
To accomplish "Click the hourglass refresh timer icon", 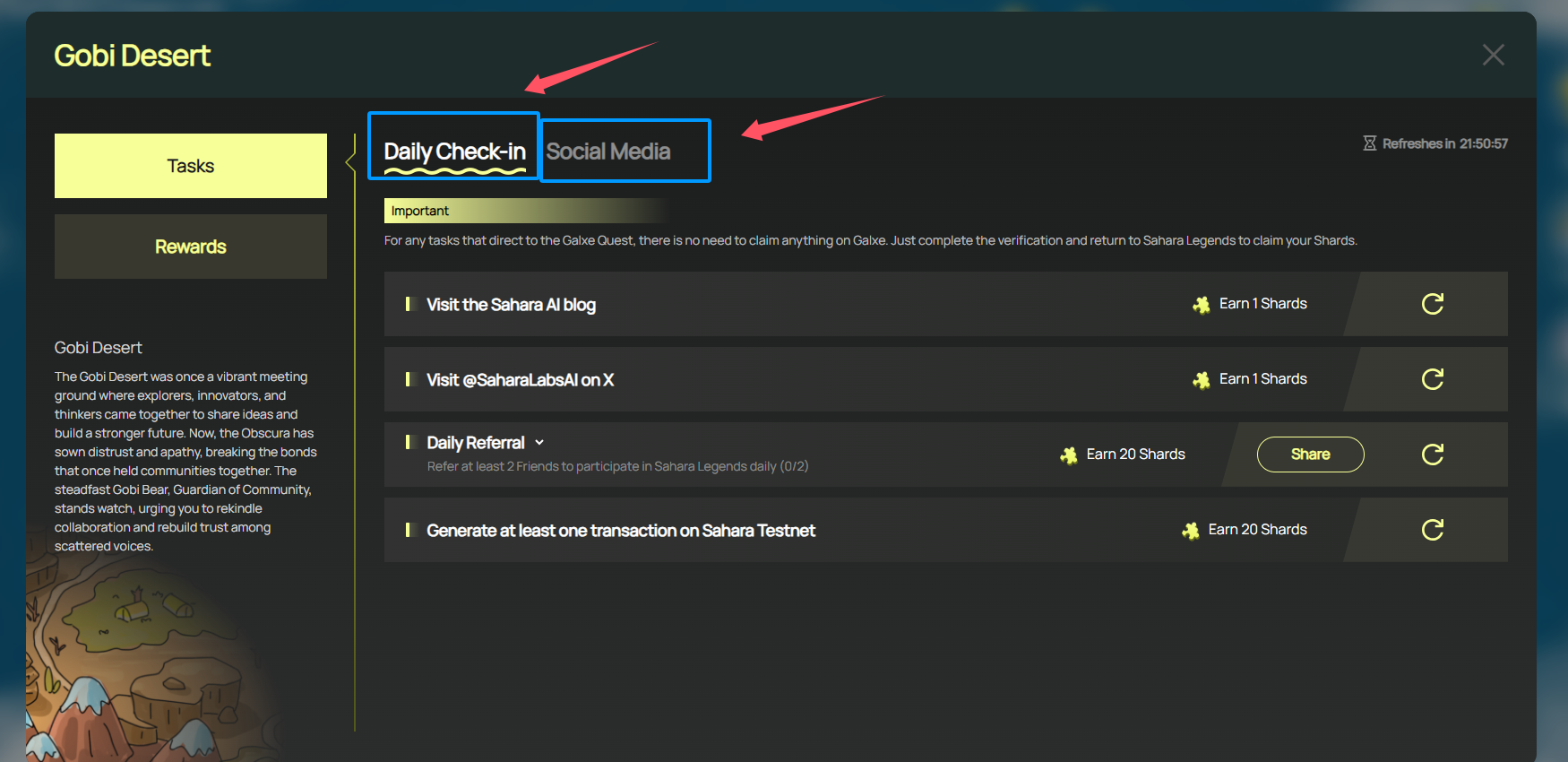I will [1369, 143].
